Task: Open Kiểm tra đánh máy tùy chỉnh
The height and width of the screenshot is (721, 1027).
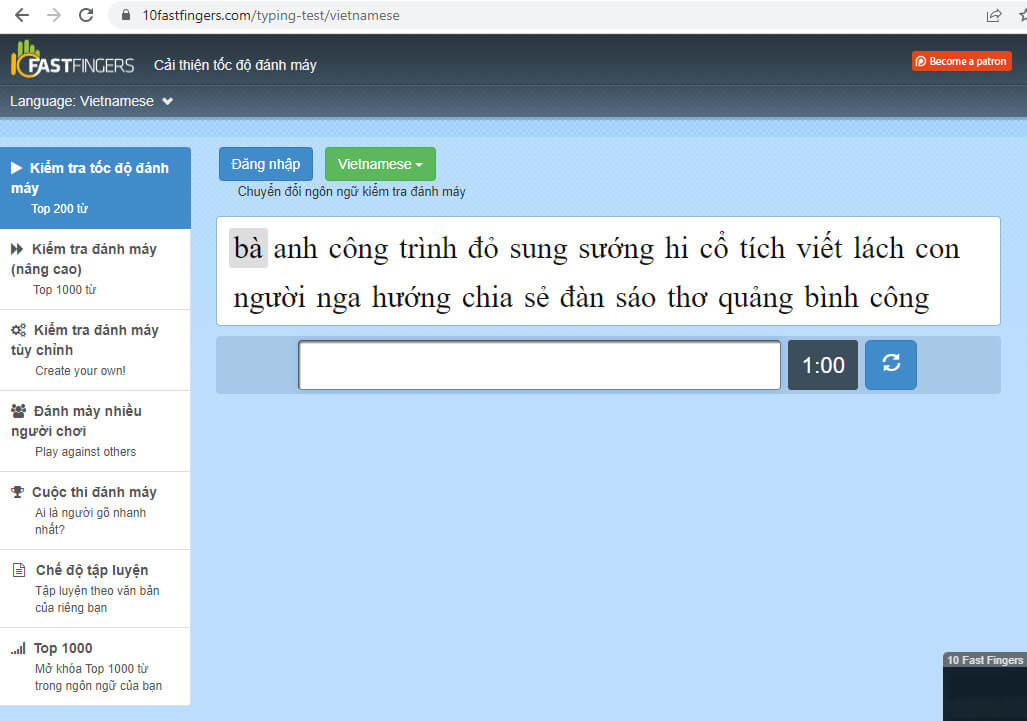Action: (x=95, y=350)
